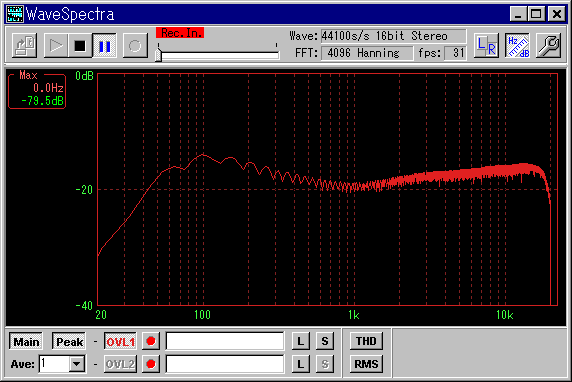The height and width of the screenshot is (382, 572).
Task: Click the RMS button
Action: point(366,364)
